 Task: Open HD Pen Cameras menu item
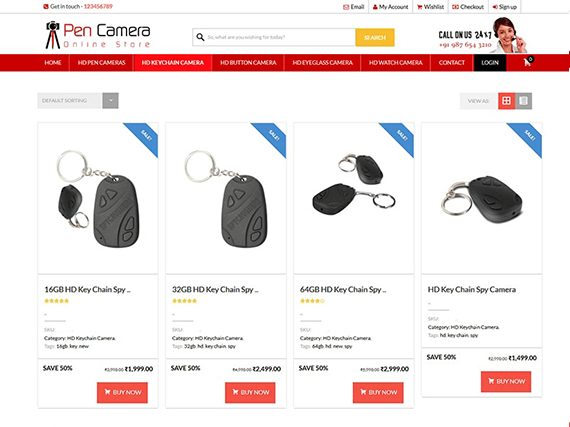click(101, 63)
